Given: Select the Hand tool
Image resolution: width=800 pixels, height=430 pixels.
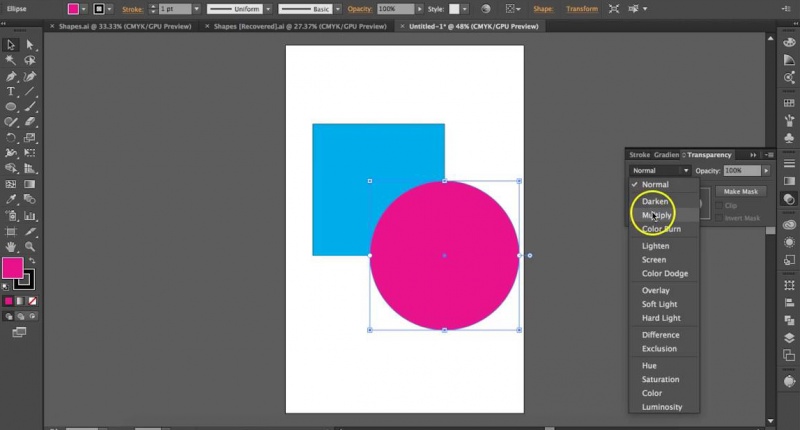Looking at the screenshot, I should (x=11, y=246).
